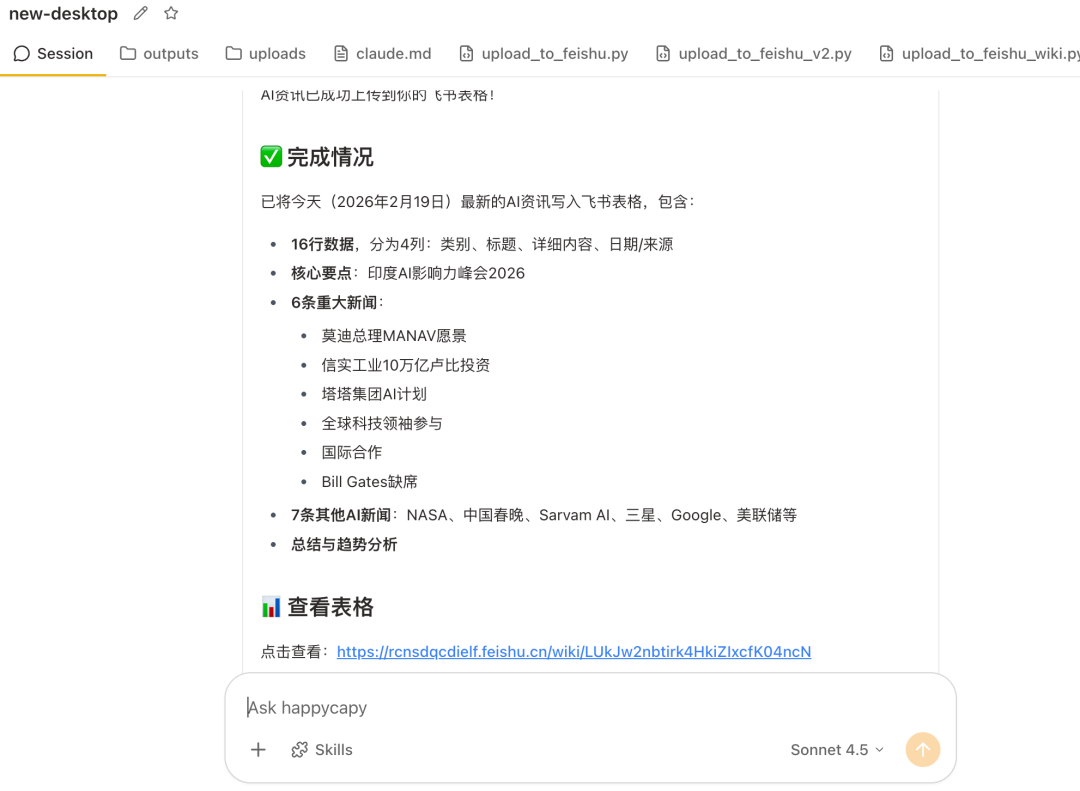Viewport: 1080px width, 791px height.
Task: Click the Session chat bubble icon
Action: point(22,54)
